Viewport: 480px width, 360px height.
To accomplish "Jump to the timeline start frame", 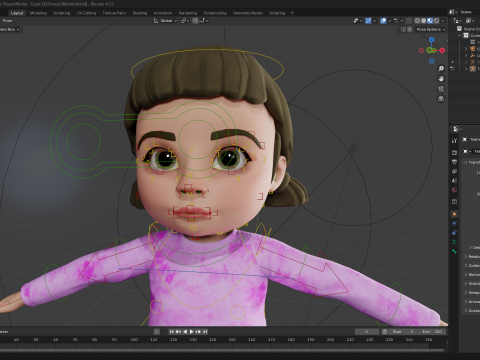I will click(172, 331).
